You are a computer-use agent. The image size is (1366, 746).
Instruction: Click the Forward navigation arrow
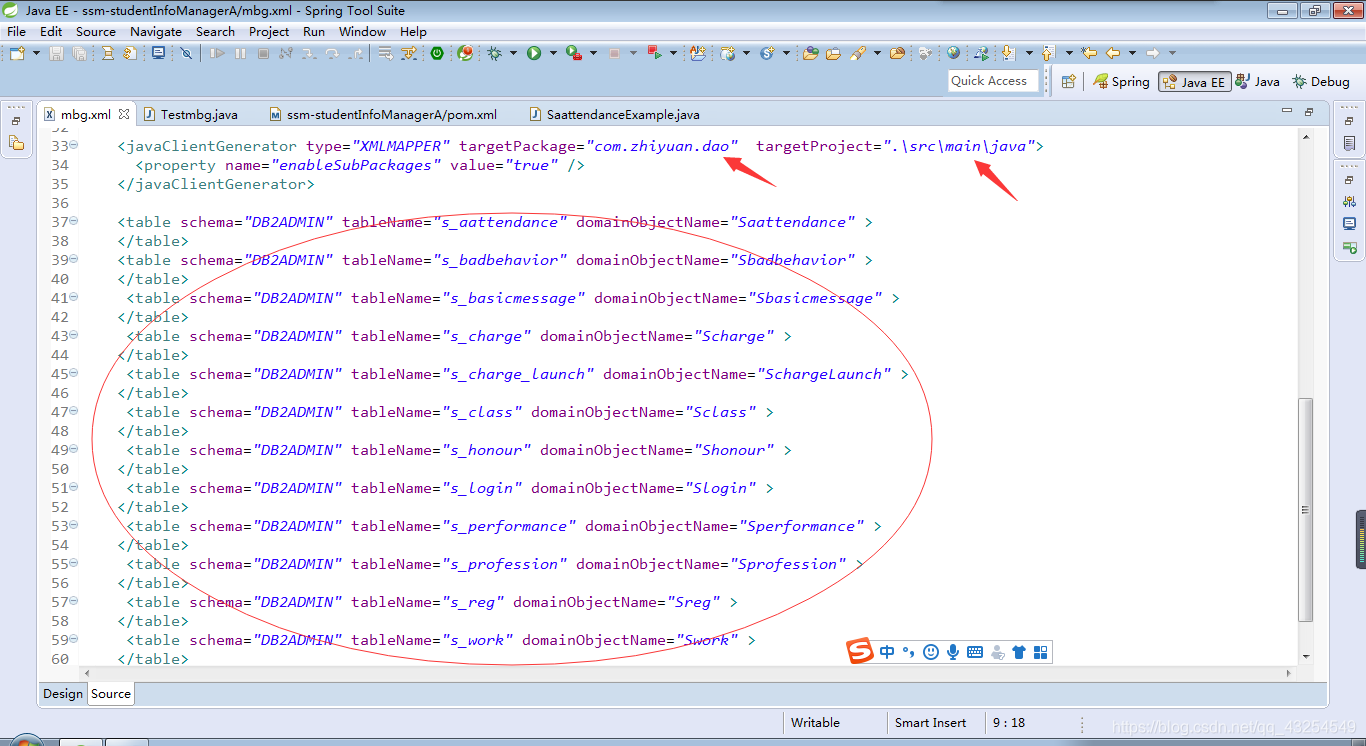[x=1152, y=53]
